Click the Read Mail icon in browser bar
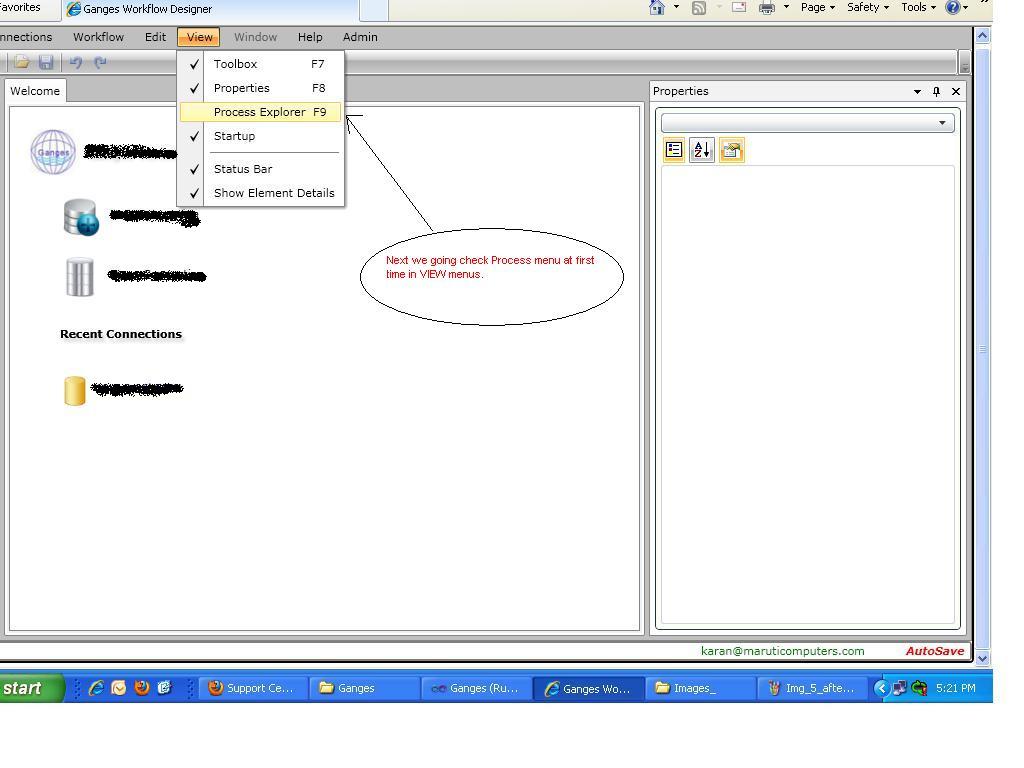Image resolution: width=1024 pixels, height=768 pixels. click(739, 7)
